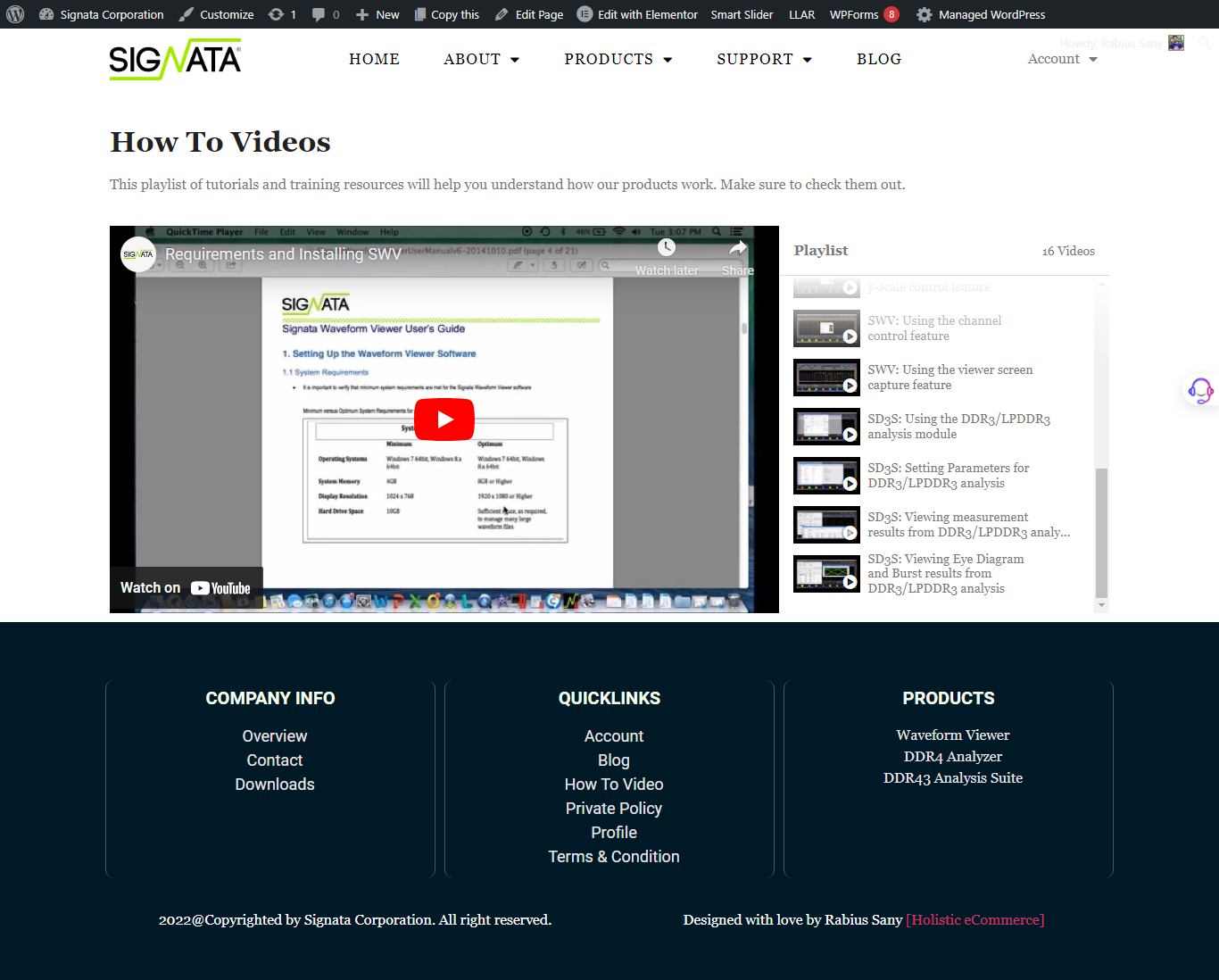
Task: Add New content from admin bar
Action: 377,14
